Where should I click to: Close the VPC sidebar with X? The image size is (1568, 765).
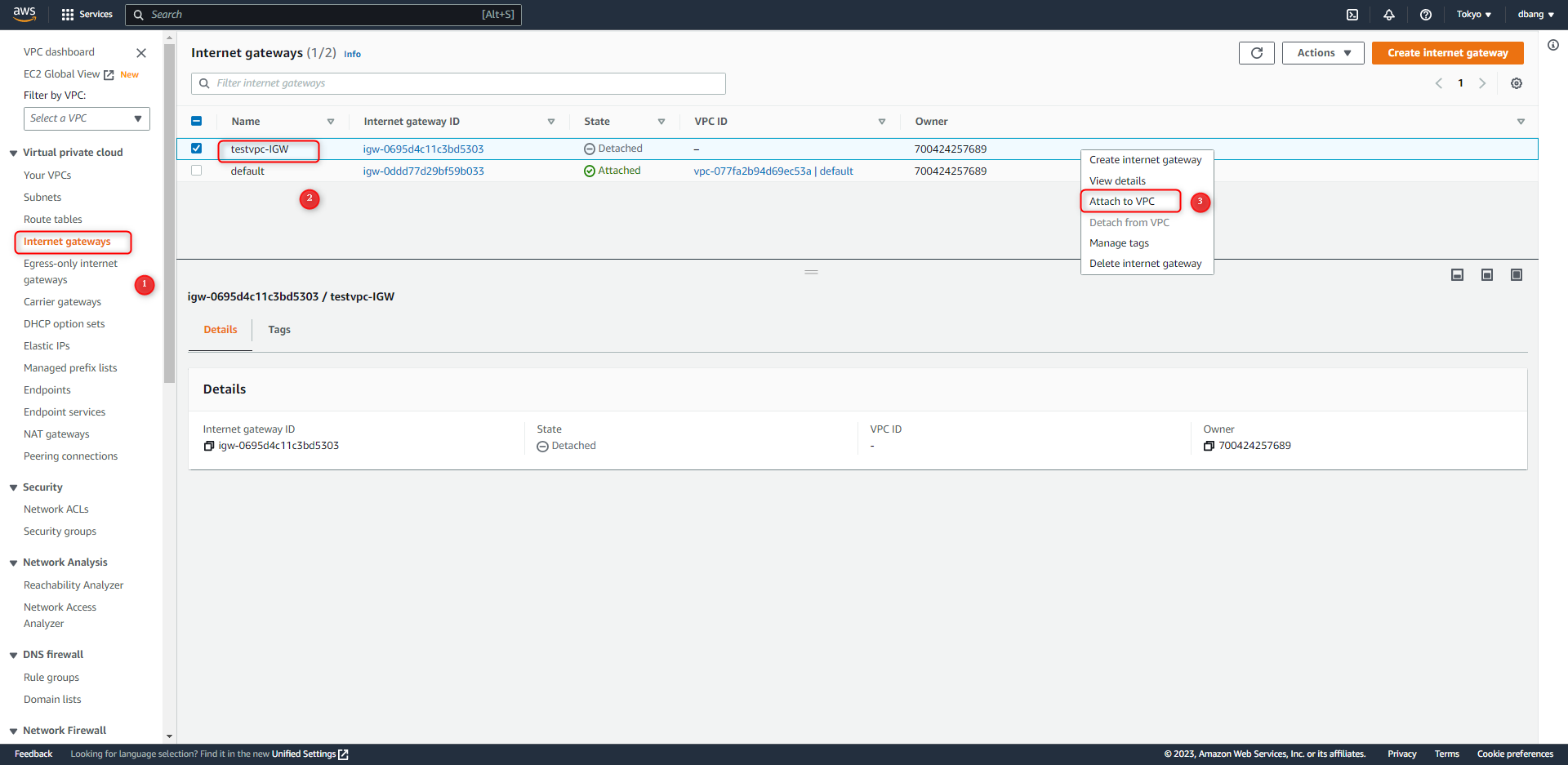[x=141, y=53]
